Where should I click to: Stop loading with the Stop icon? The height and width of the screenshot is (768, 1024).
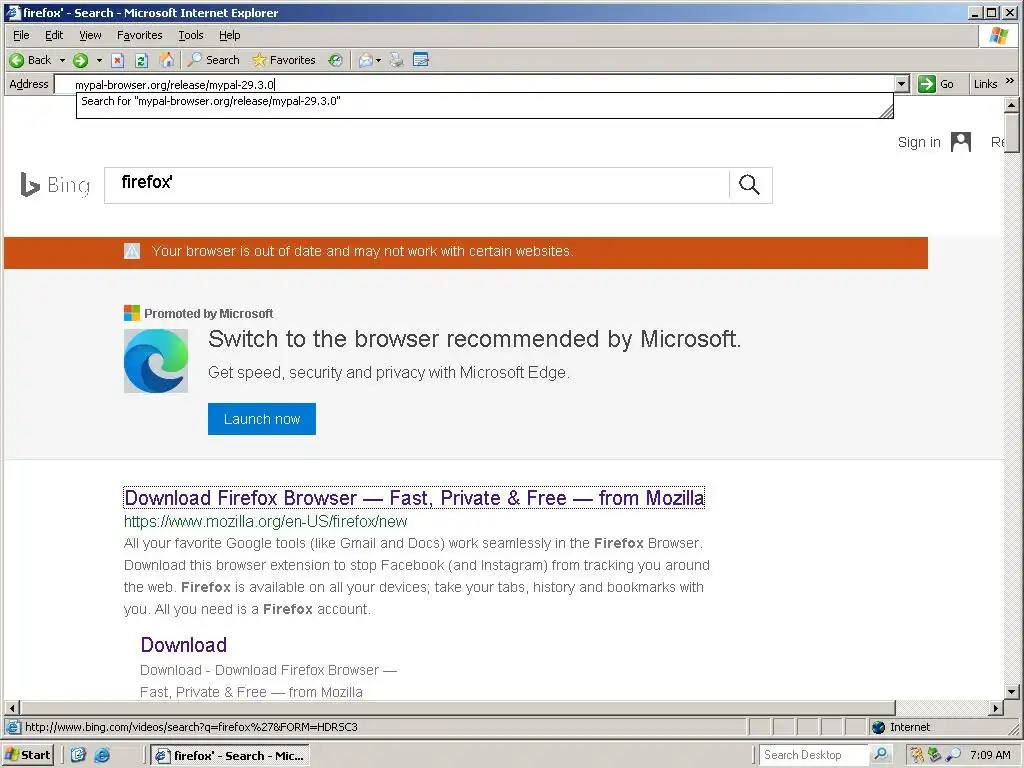pyautogui.click(x=118, y=60)
